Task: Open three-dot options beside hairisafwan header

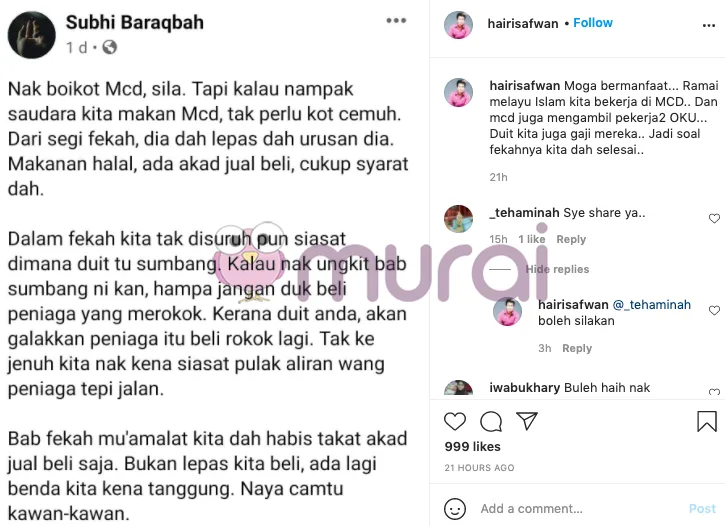Action: click(x=709, y=25)
